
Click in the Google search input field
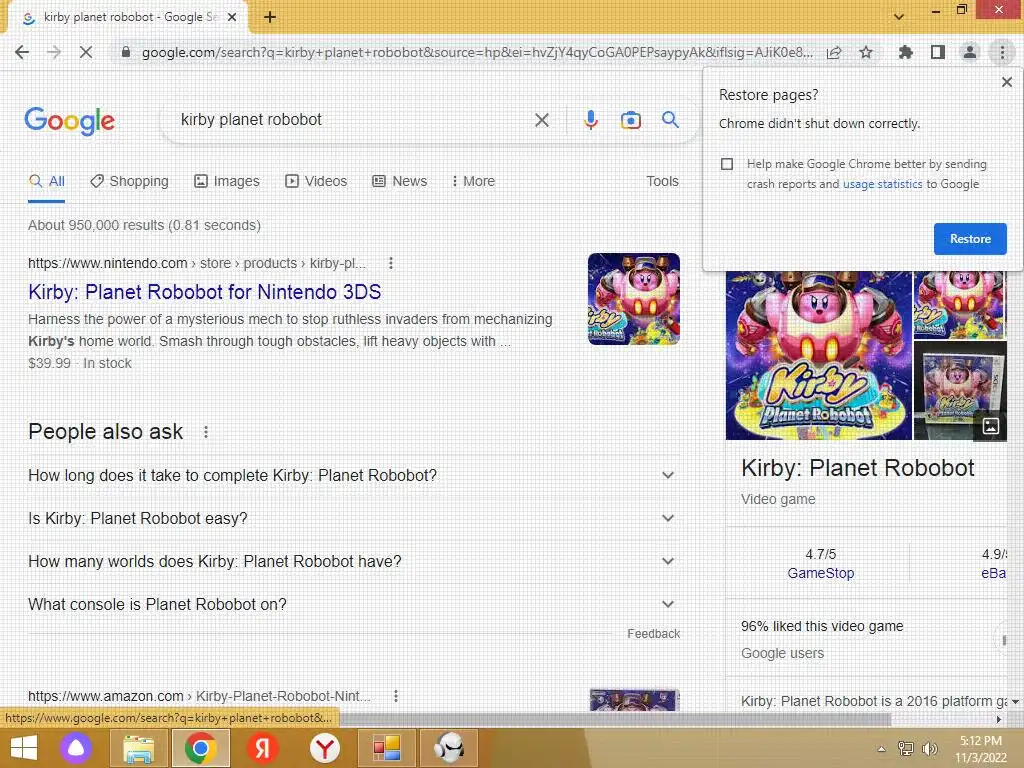[x=353, y=120]
